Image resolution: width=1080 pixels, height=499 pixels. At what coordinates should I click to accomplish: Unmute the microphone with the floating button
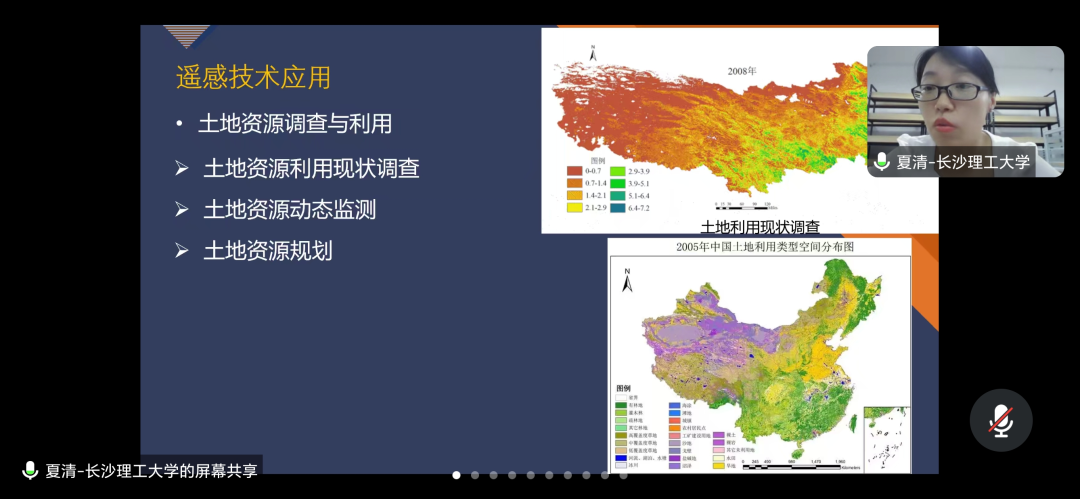[x=1001, y=420]
